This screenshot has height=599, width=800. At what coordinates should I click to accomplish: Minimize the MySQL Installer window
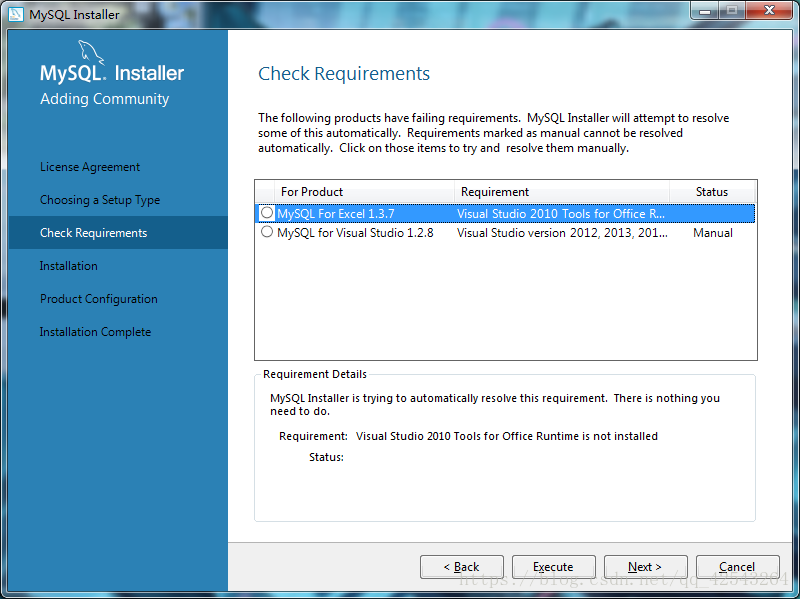coord(705,11)
